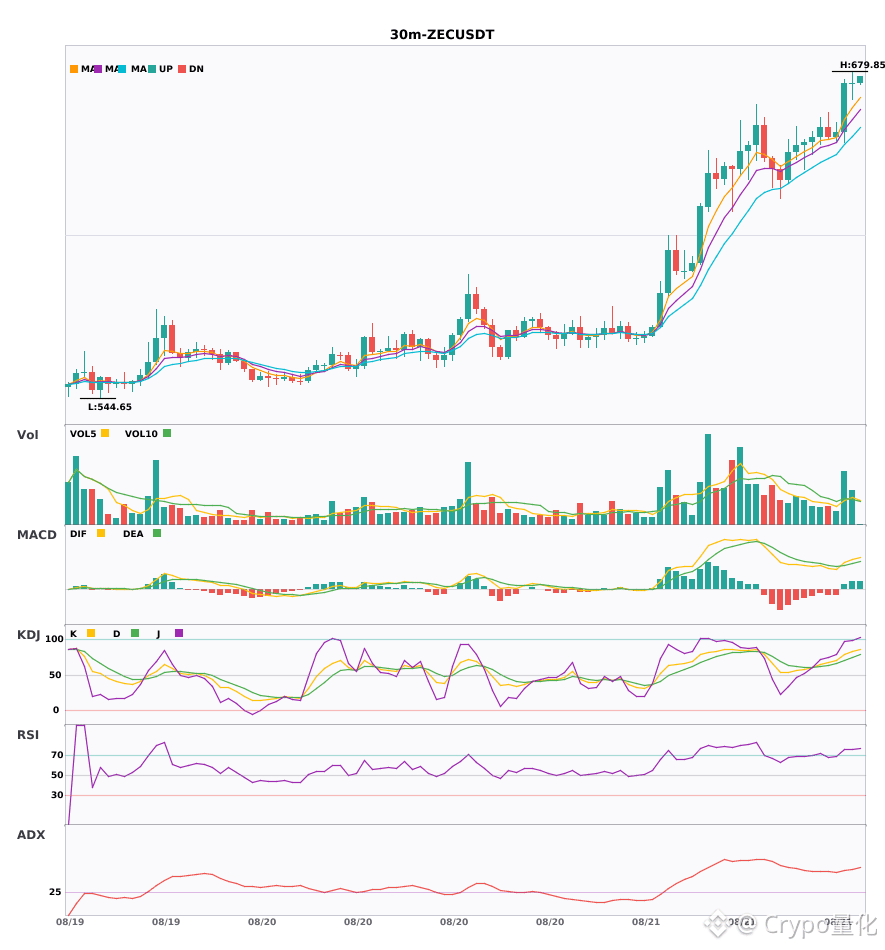Select the purple MA legend swatch
This screenshot has width=885, height=950.
coord(98,69)
